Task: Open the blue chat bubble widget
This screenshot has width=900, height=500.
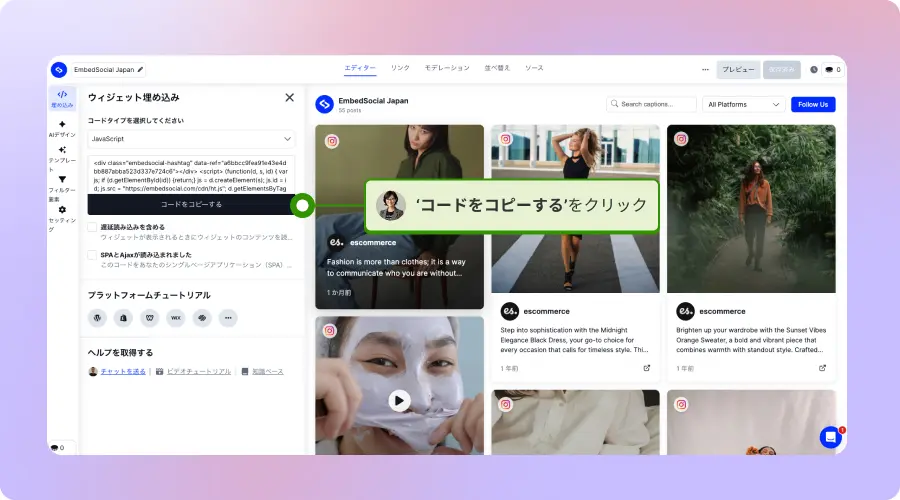Action: 831,437
